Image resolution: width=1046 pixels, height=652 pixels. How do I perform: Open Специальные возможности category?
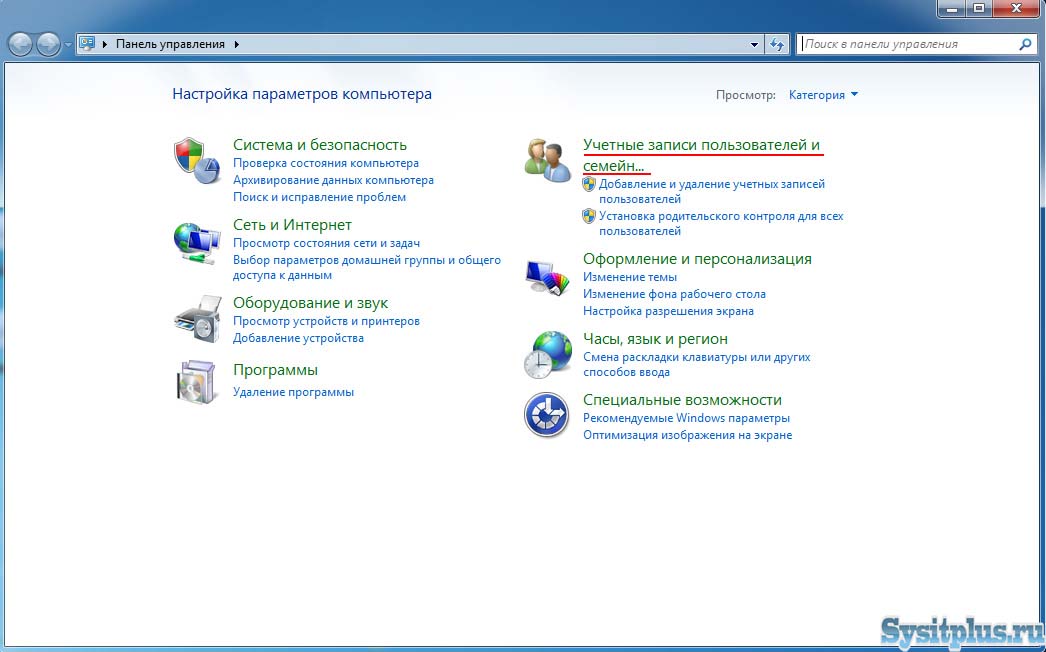(x=682, y=400)
